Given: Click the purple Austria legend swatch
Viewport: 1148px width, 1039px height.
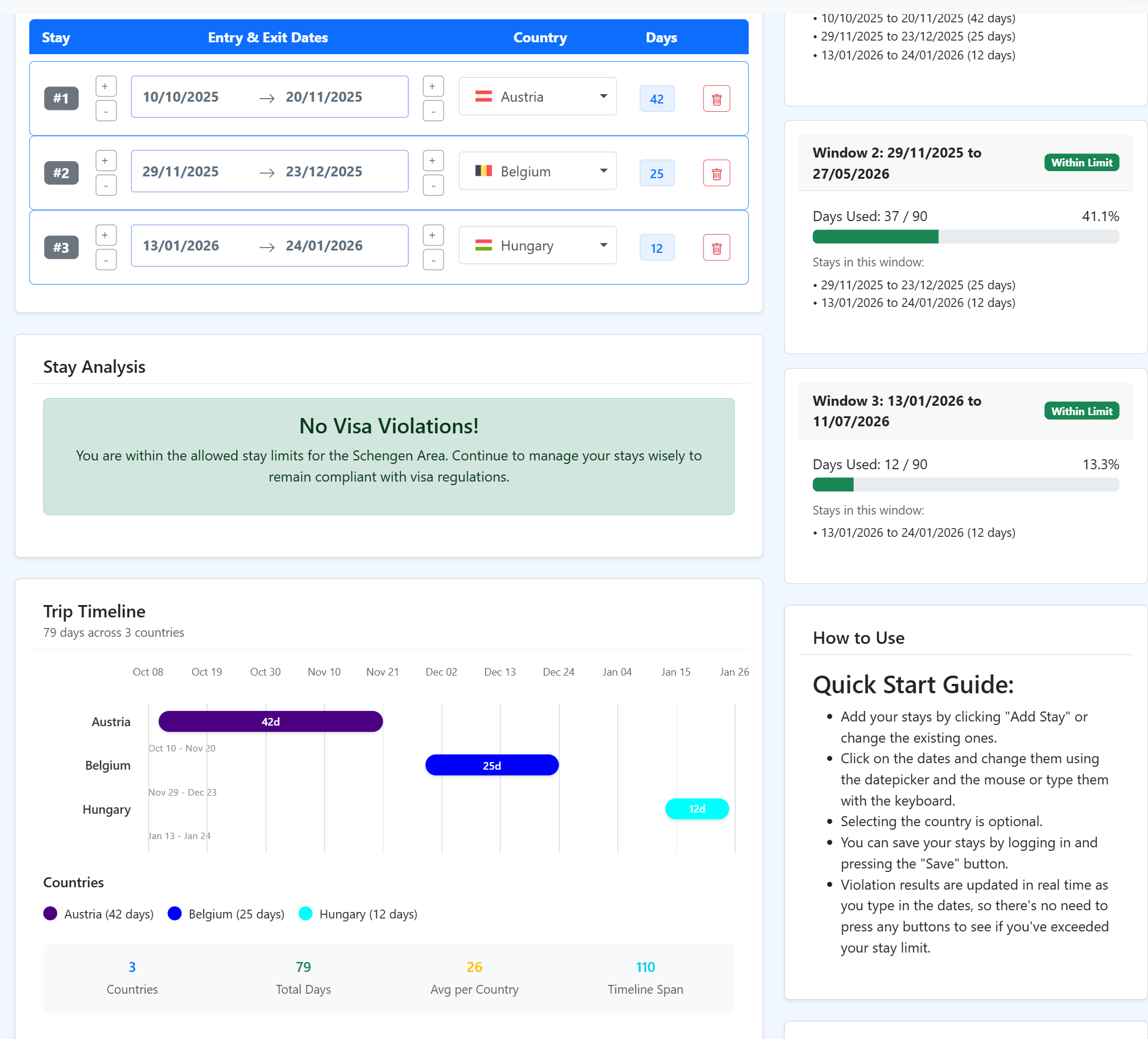Looking at the screenshot, I should click(x=51, y=914).
